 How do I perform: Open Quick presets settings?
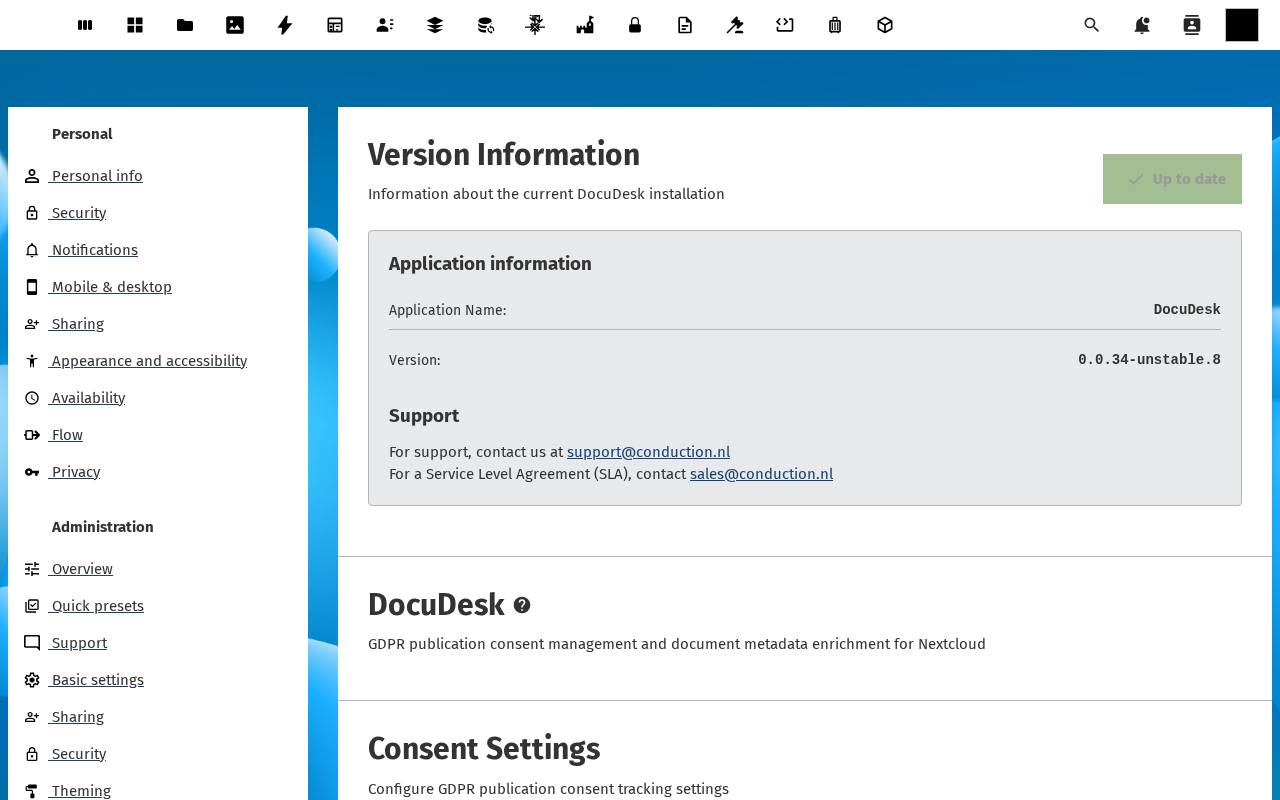click(97, 606)
